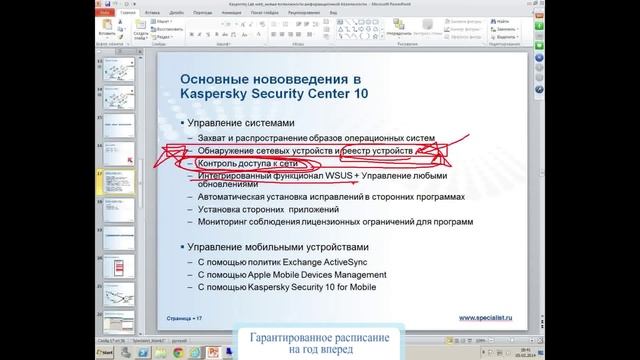Click the bullets list icon
The width and height of the screenshot is (640, 360).
[x=274, y=24]
